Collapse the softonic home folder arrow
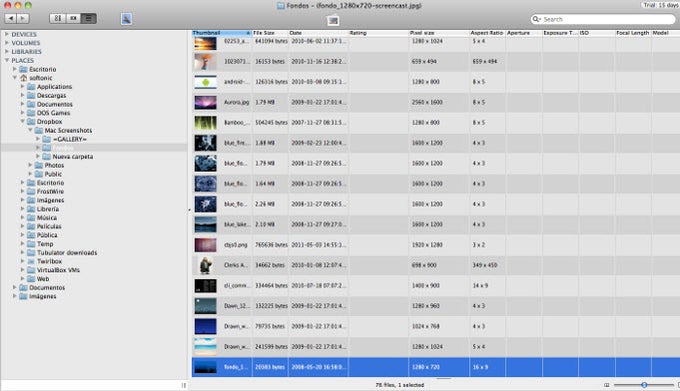The width and height of the screenshot is (680, 391). 15,78
